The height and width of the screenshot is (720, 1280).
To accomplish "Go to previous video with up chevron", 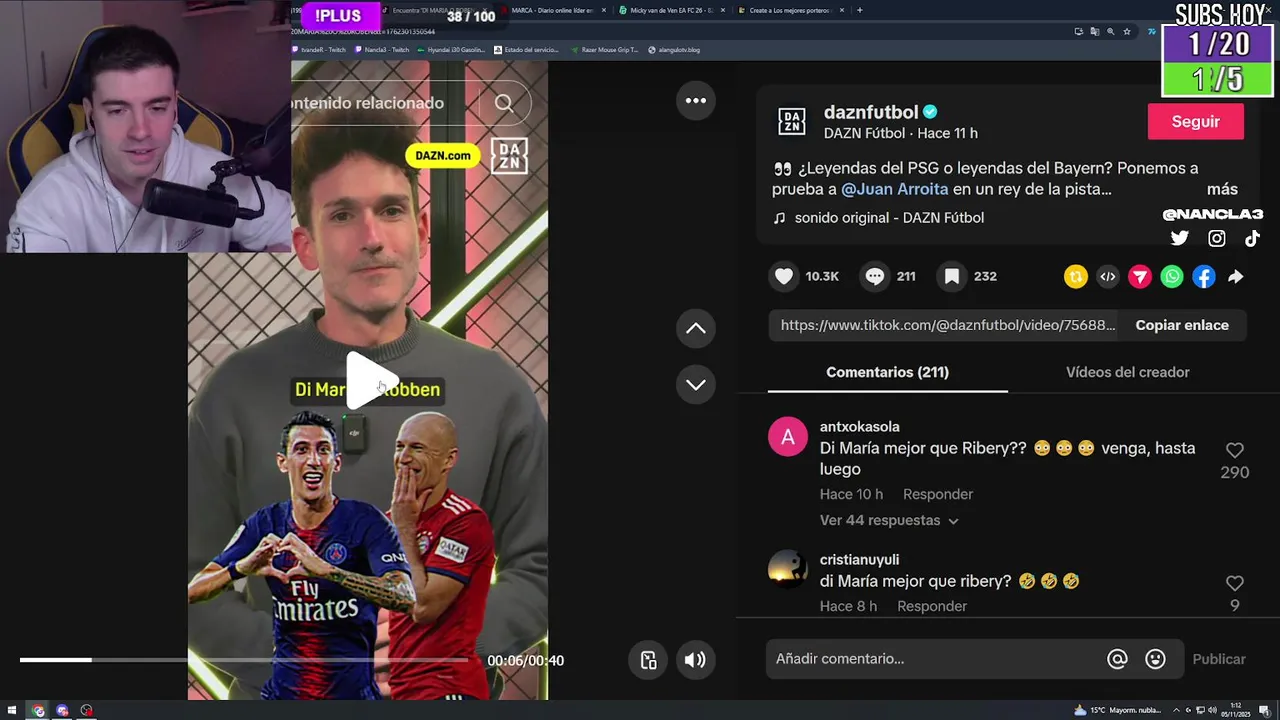I will point(696,328).
